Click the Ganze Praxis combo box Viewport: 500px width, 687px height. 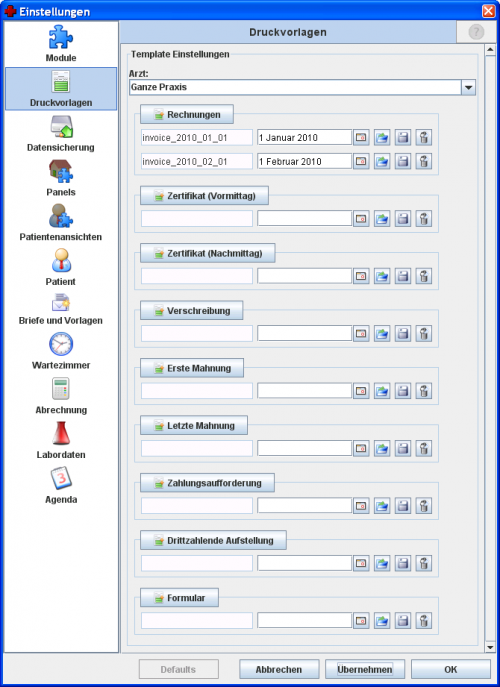click(x=302, y=87)
